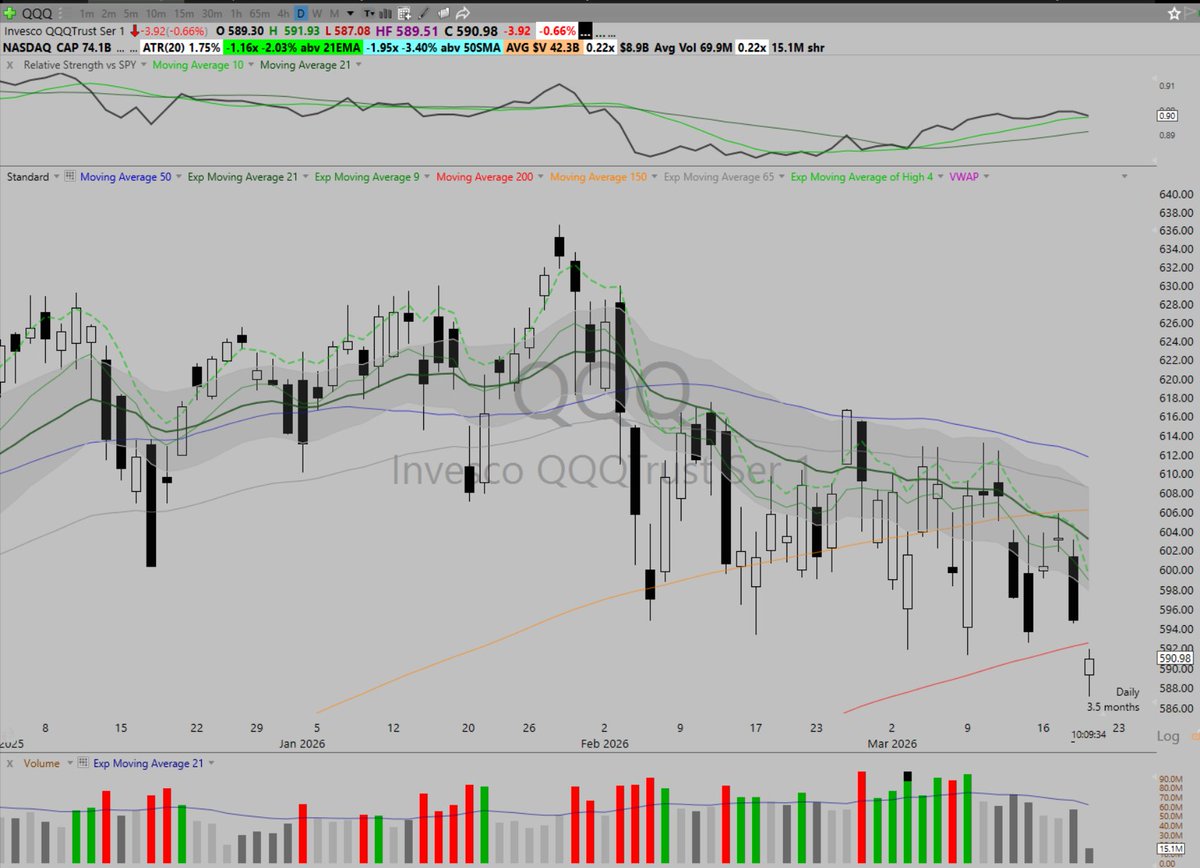This screenshot has height=868, width=1200.
Task: Click the Invesco QQQTrust Ser 1 name
Action: [64, 31]
